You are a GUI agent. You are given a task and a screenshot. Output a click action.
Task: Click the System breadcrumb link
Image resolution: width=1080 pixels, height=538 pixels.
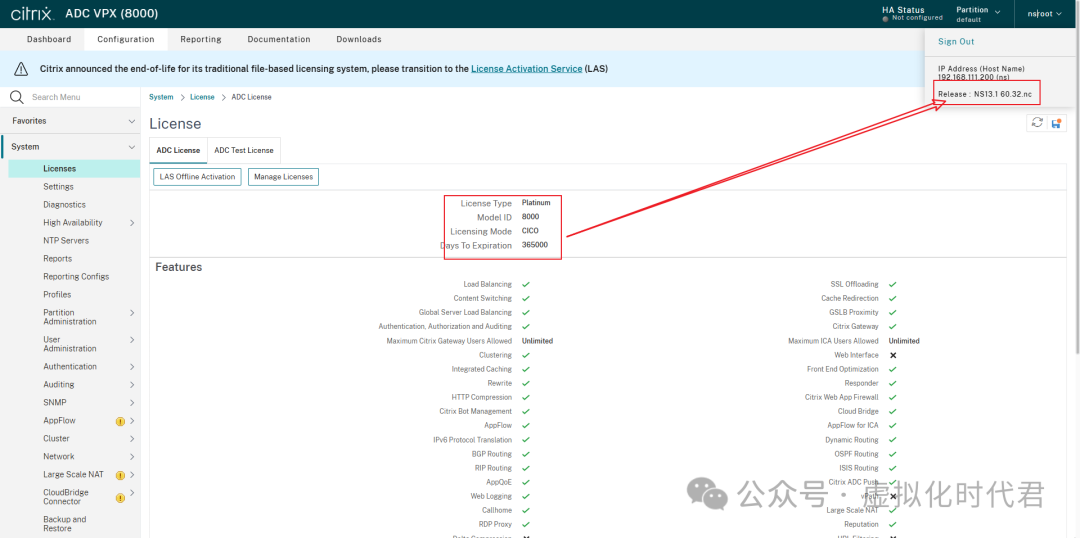161,97
